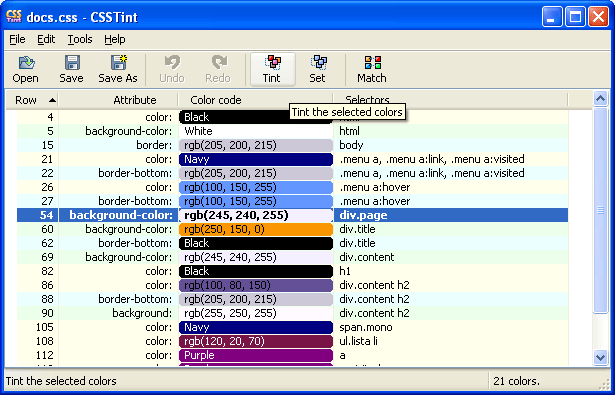The image size is (615, 395).
Task: Select the Navy swatch in row 105
Action: [256, 327]
